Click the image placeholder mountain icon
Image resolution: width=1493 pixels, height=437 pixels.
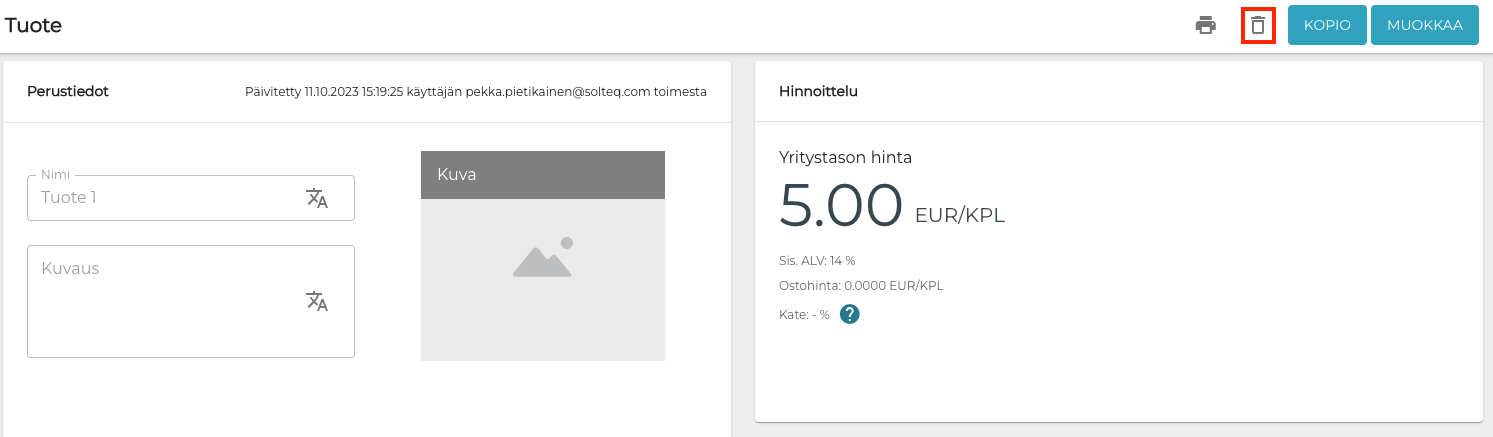point(543,258)
